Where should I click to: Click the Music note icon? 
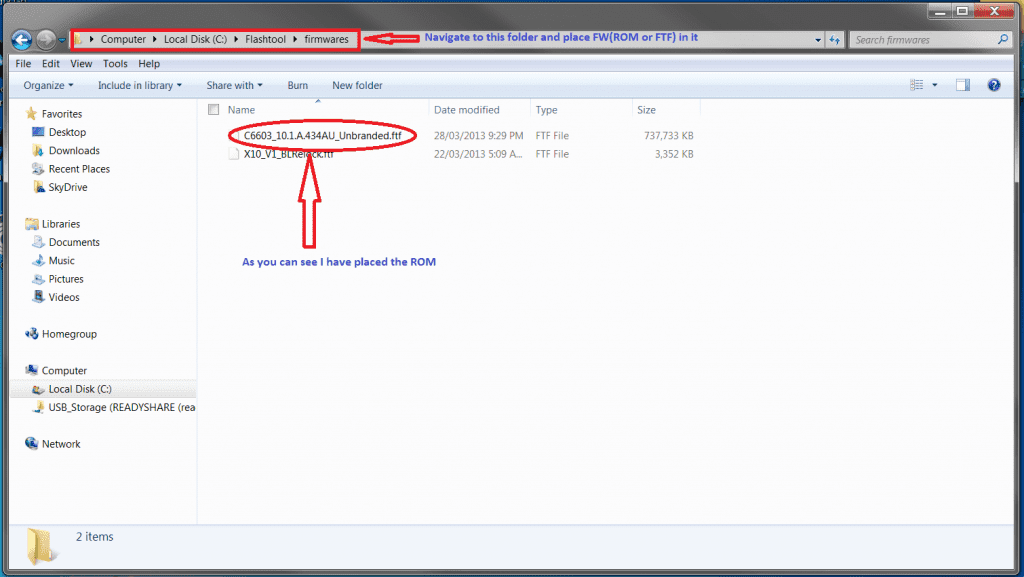38,260
